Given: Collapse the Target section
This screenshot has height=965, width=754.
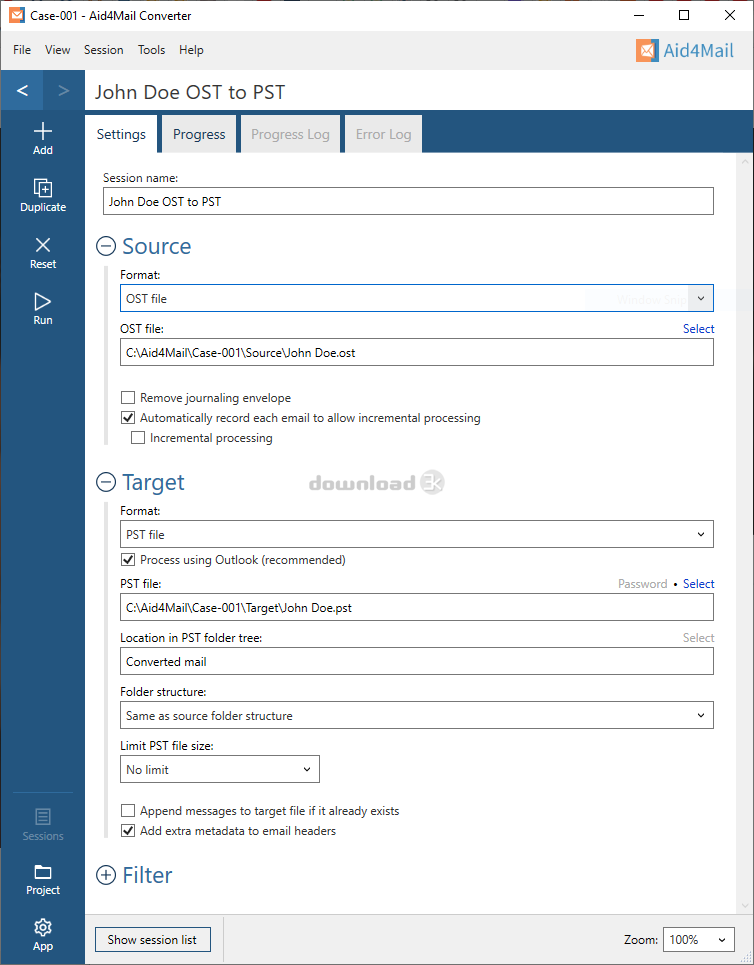Looking at the screenshot, I should tap(106, 482).
